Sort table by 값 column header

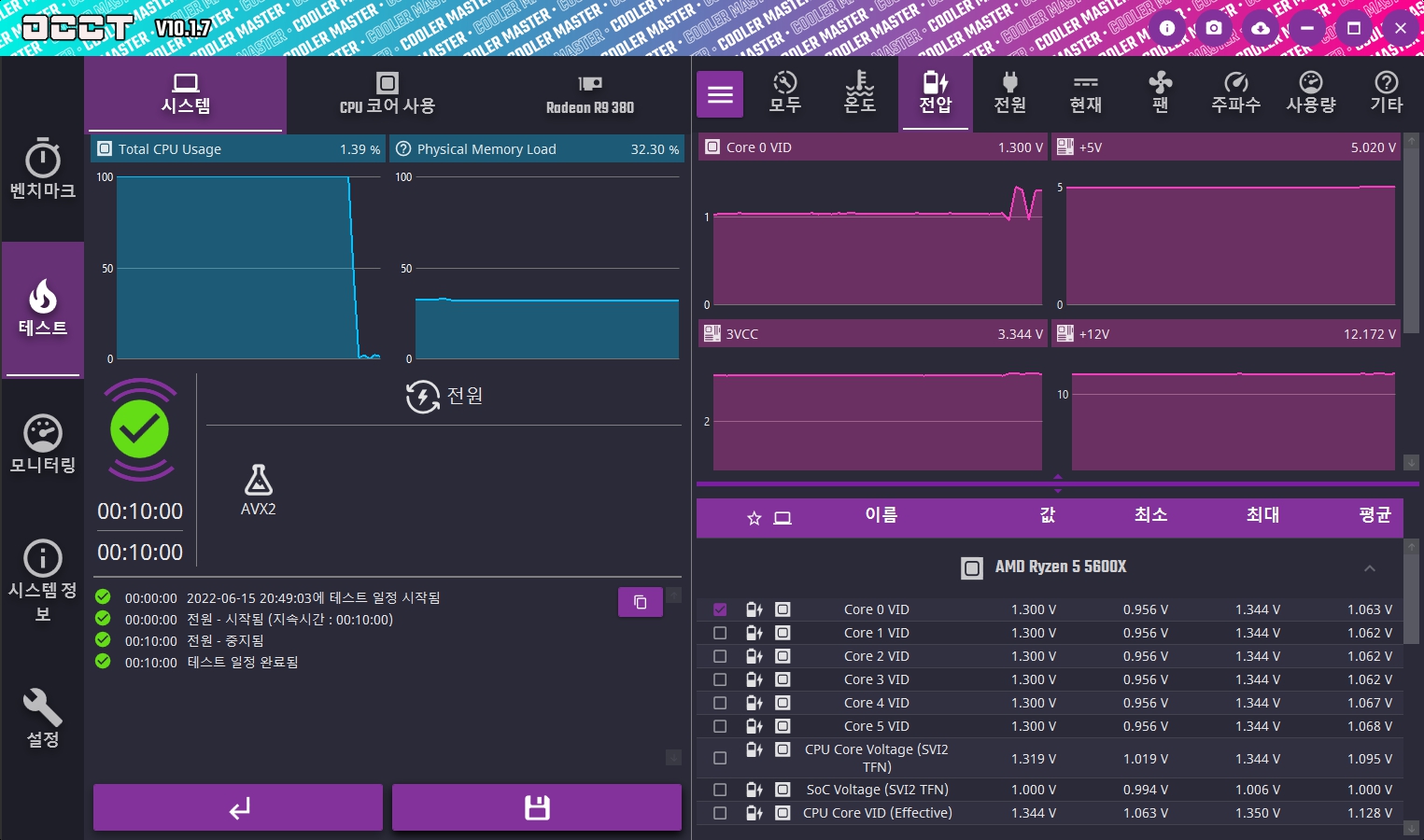[1048, 515]
